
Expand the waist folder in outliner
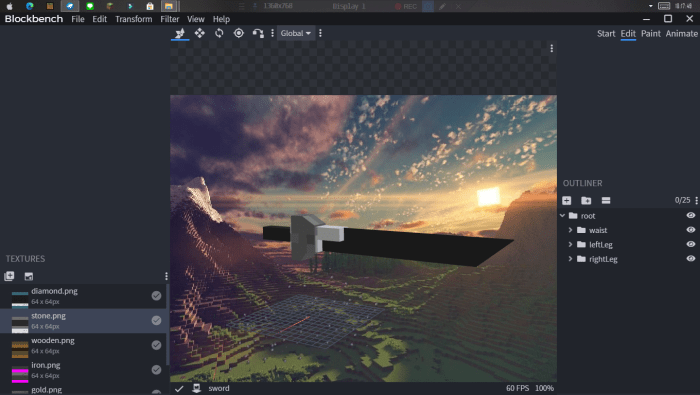pos(570,230)
